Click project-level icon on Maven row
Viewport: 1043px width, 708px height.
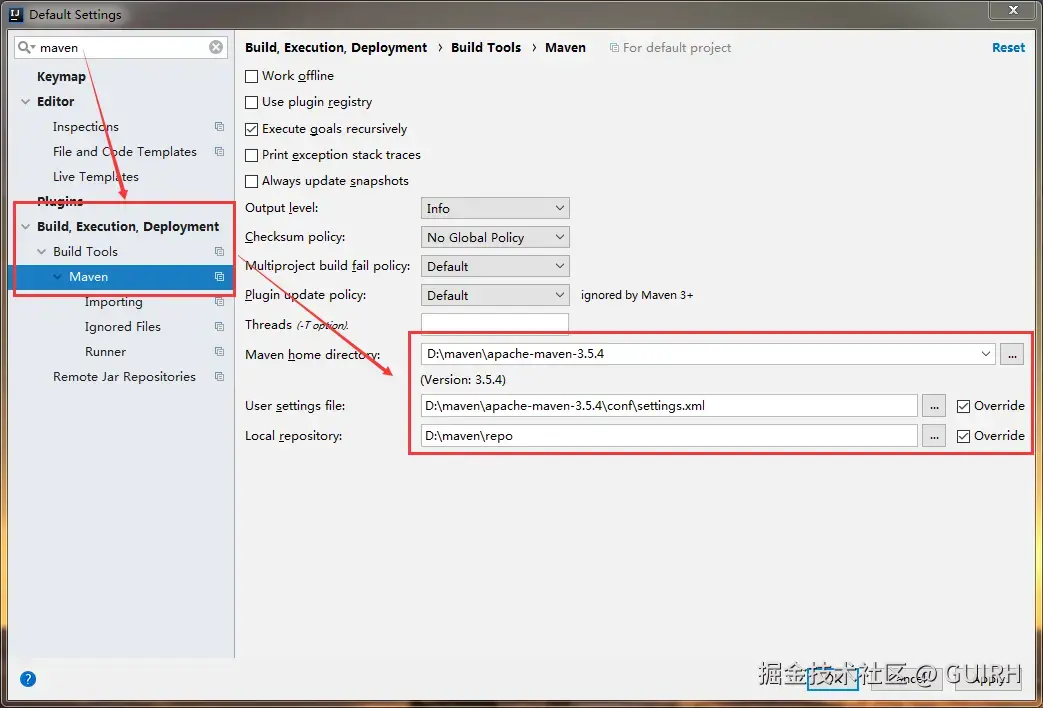(220, 277)
